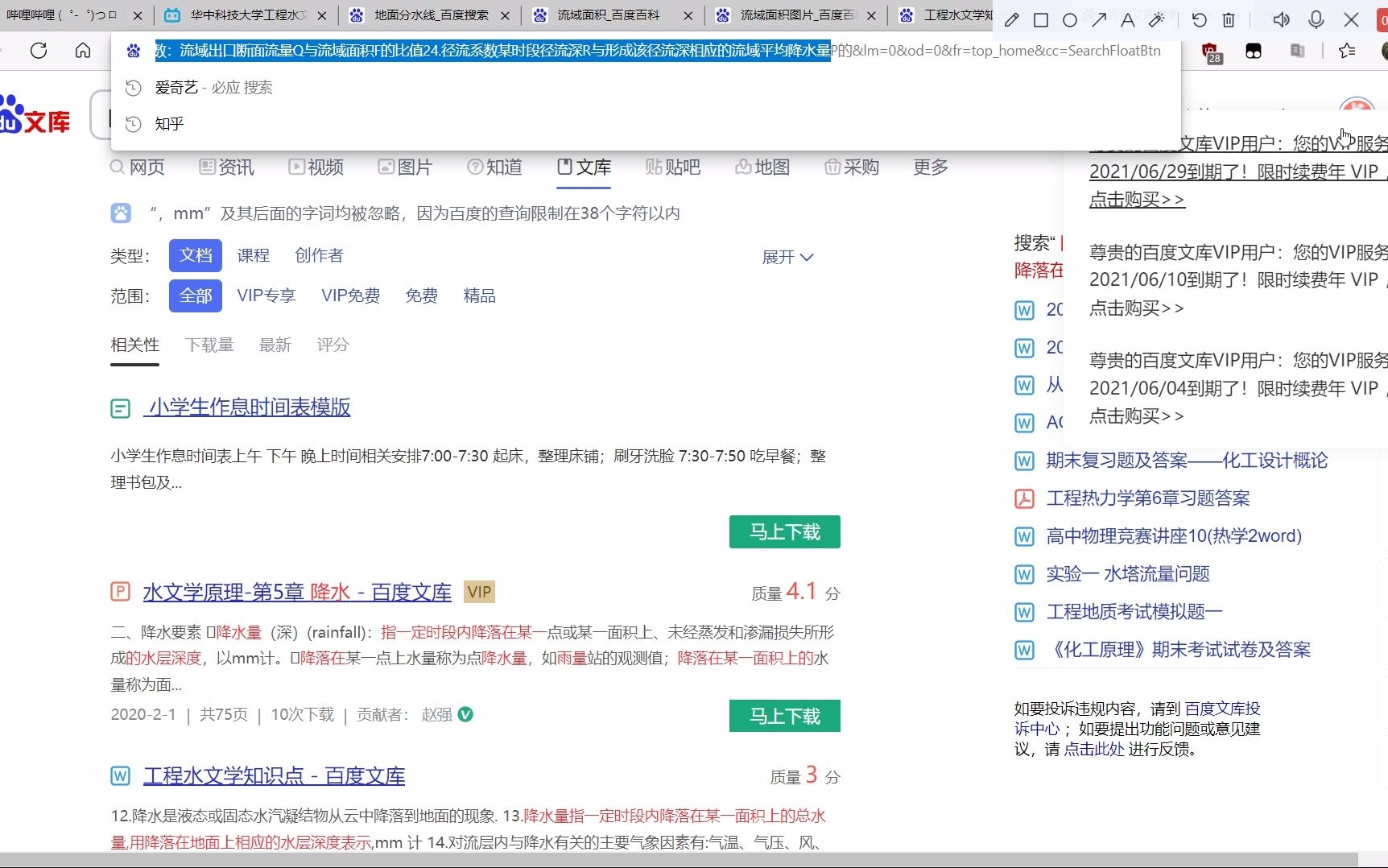
Task: Toggle the speaker sound icon
Action: 1282,19
